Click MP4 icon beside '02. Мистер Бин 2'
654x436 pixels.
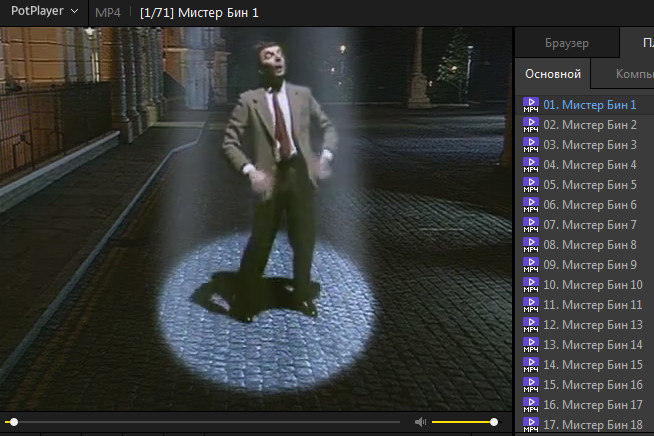(x=531, y=125)
